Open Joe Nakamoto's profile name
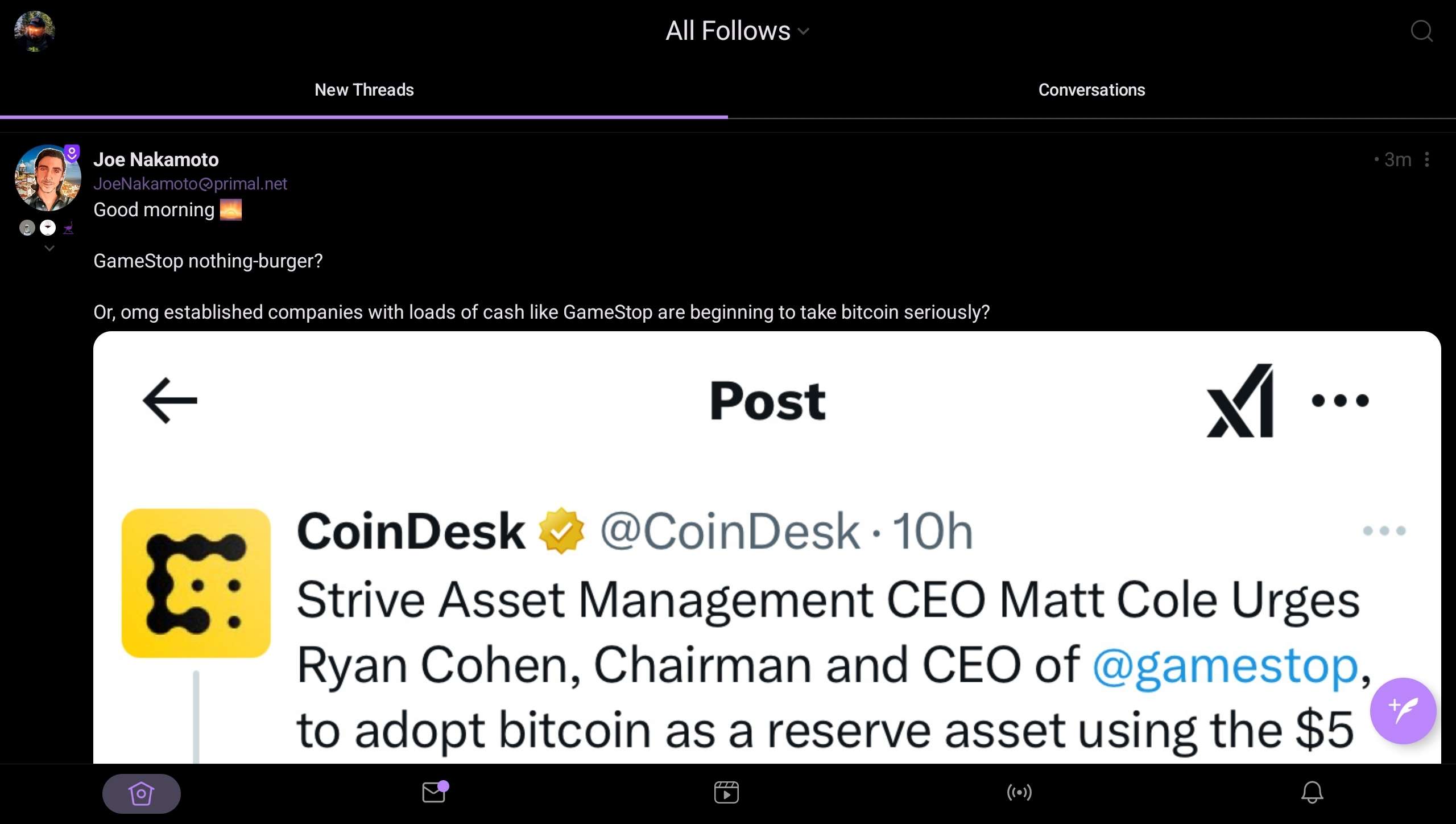 156,160
